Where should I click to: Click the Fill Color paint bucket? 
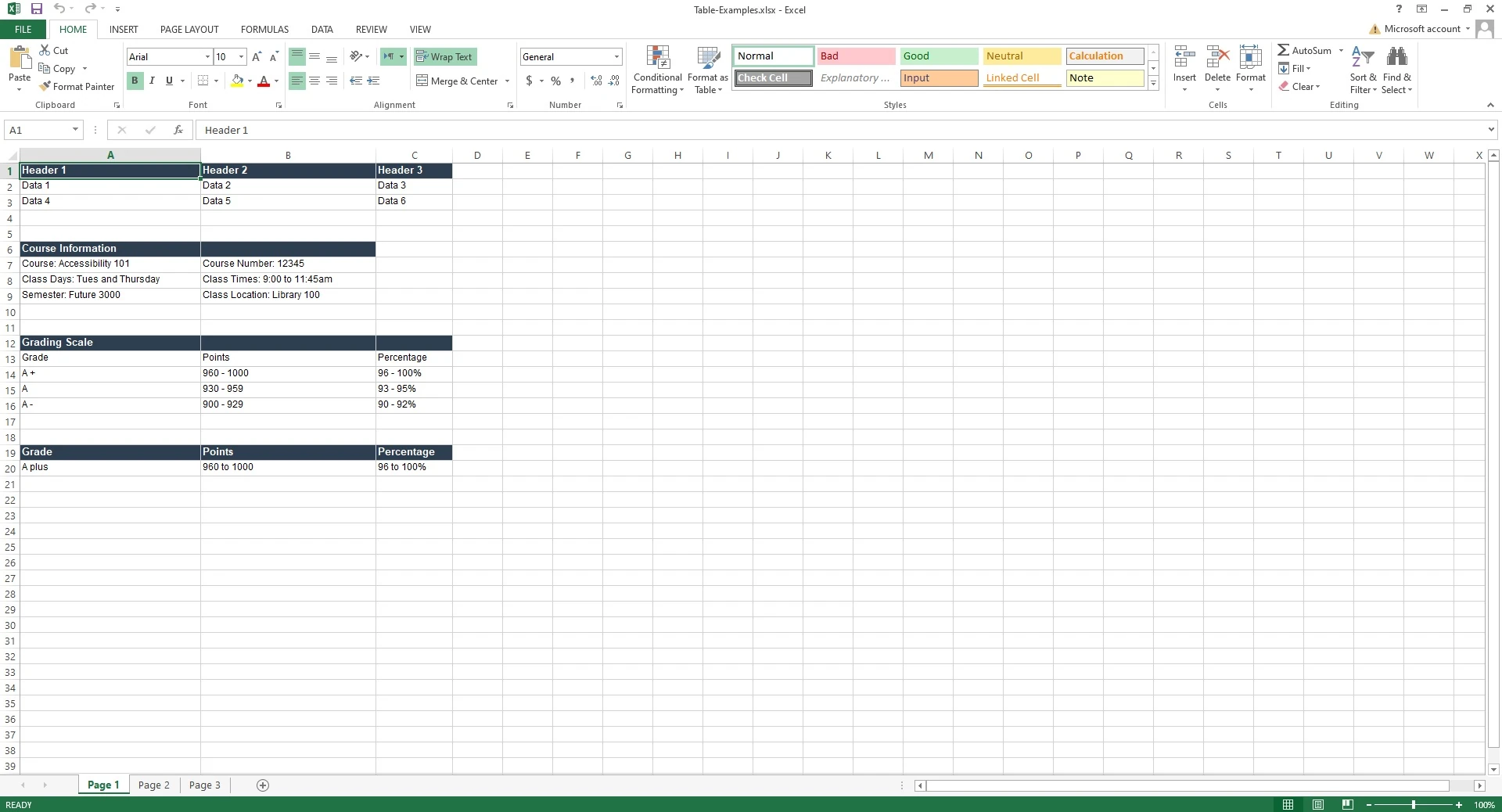(x=237, y=81)
